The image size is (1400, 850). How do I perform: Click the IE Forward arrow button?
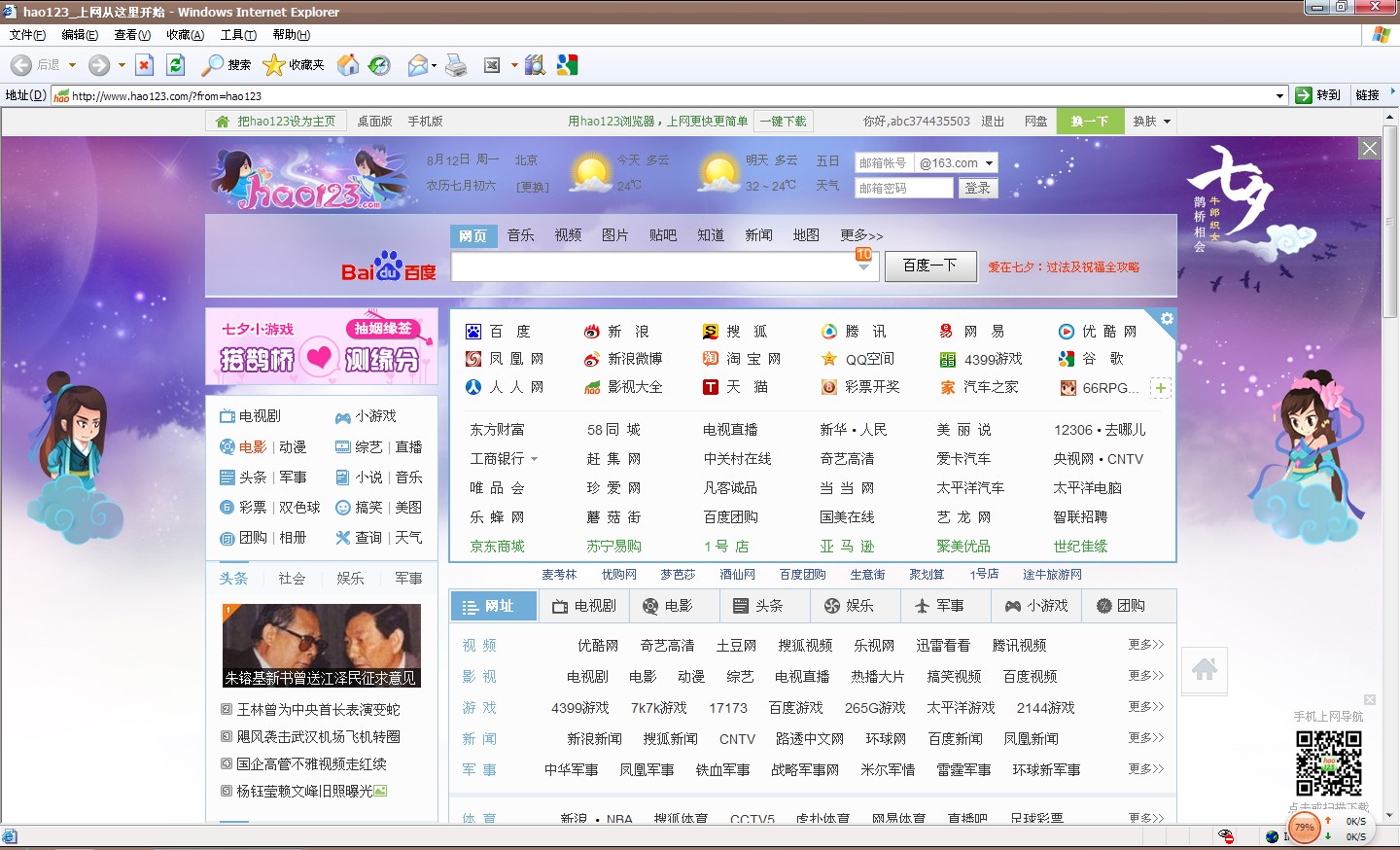[98, 65]
